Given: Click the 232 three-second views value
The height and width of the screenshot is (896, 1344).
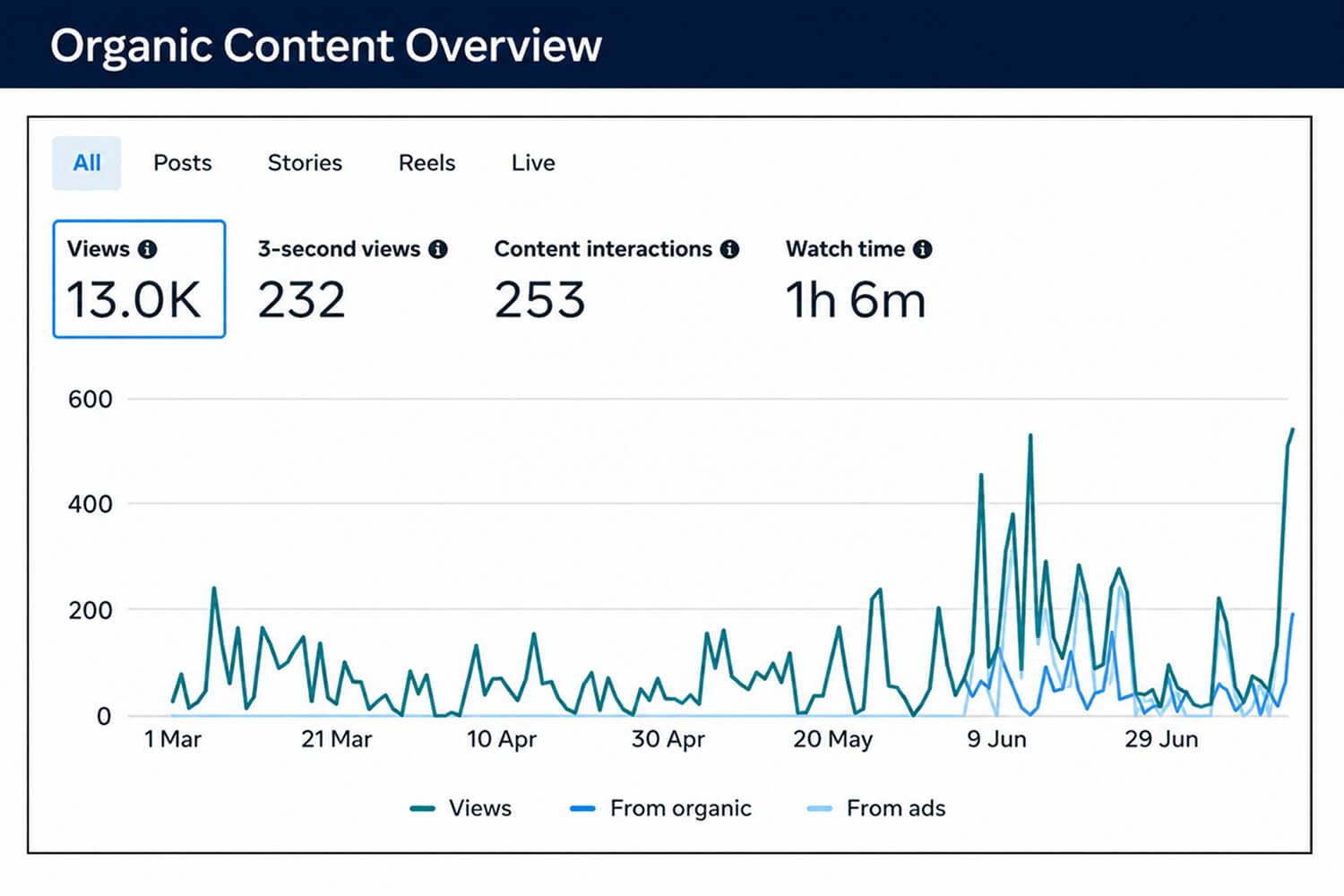Looking at the screenshot, I should 302,300.
